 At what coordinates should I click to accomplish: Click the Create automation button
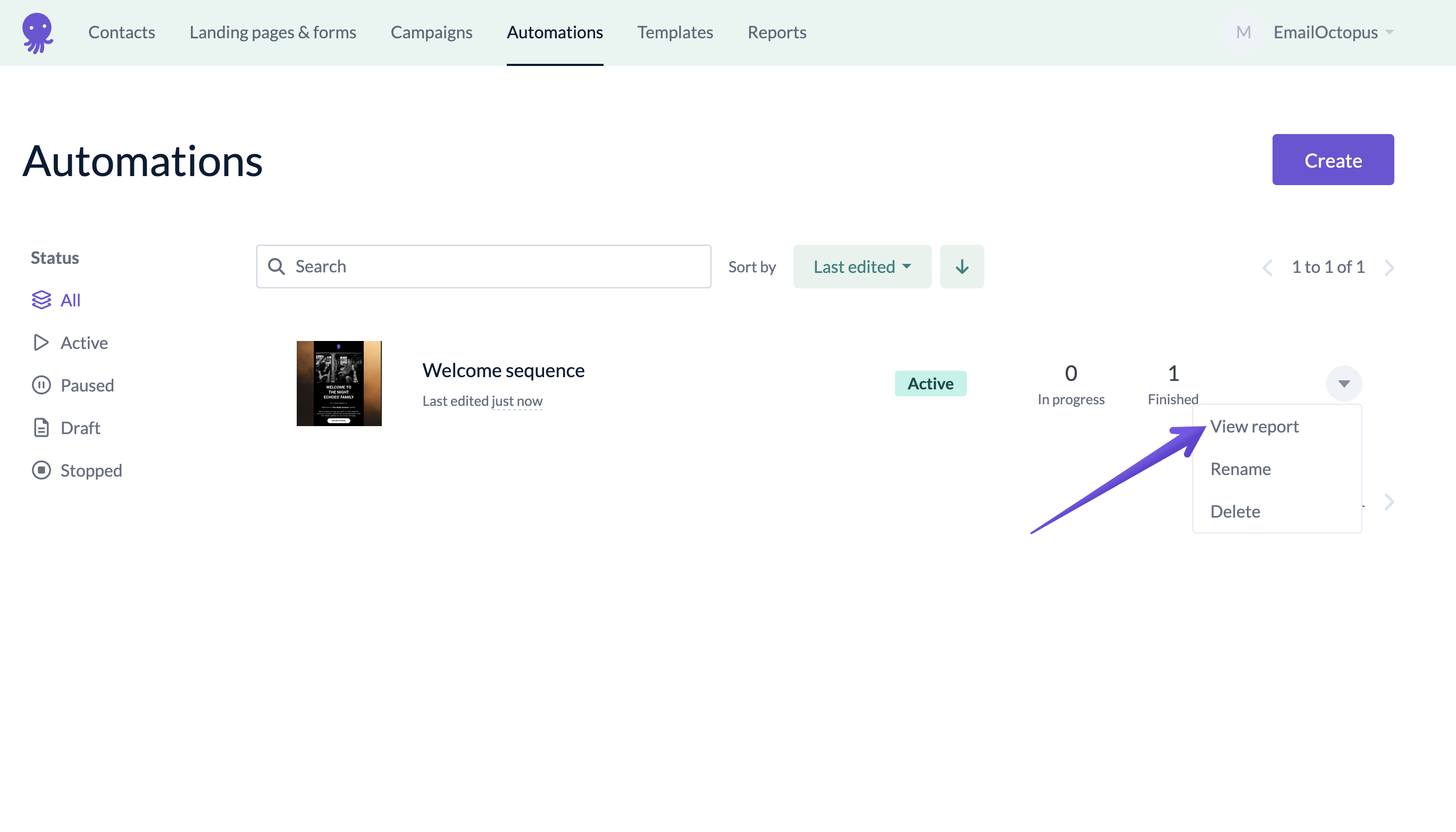(x=1333, y=160)
